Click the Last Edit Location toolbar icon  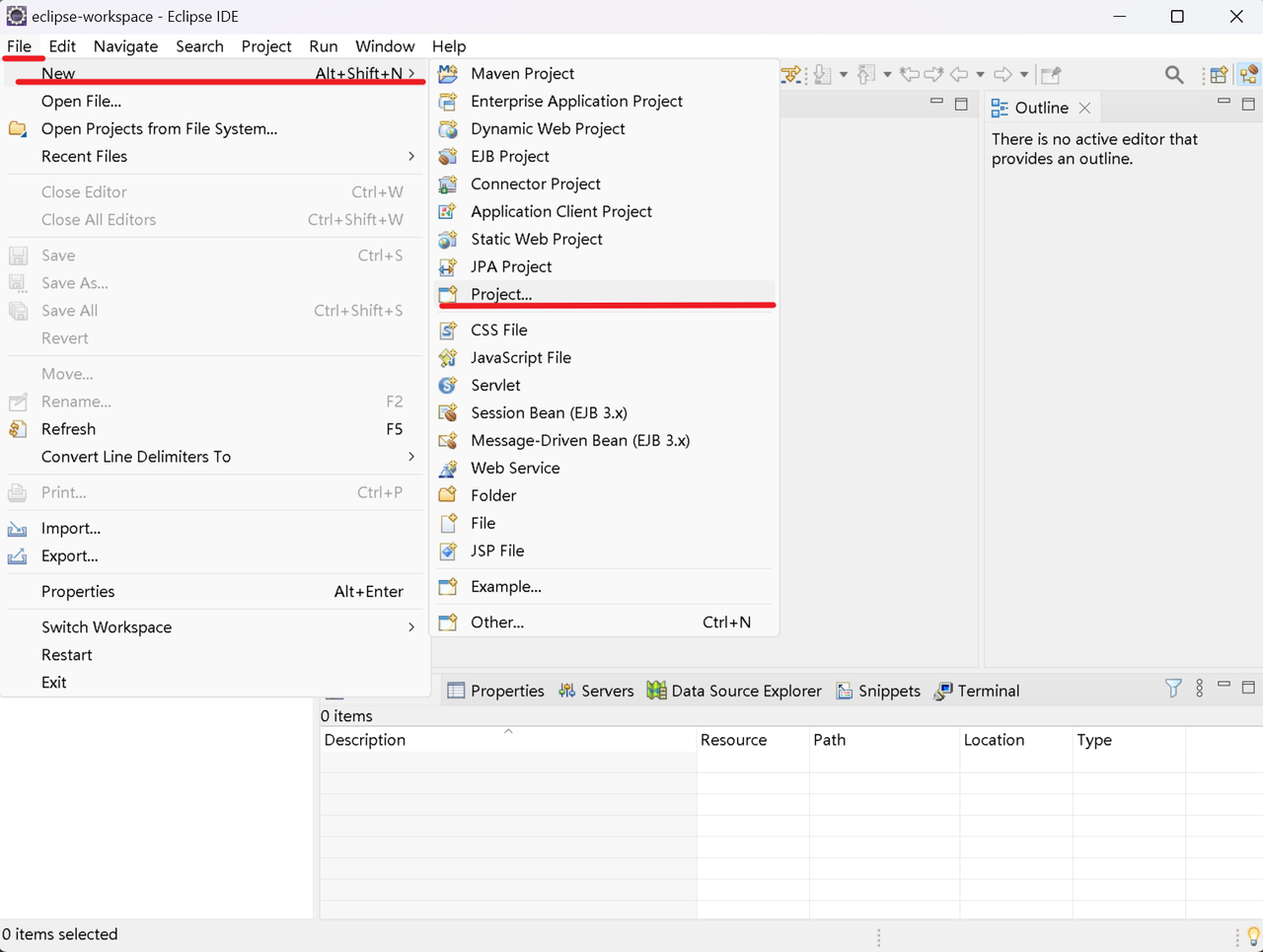tap(910, 74)
